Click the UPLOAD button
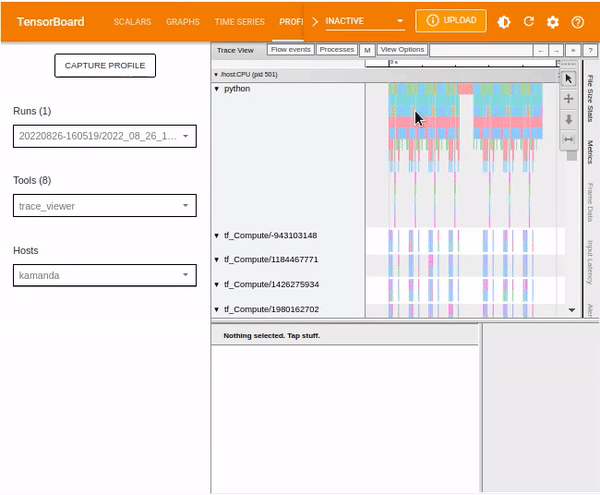The image size is (600, 495). coord(451,20)
